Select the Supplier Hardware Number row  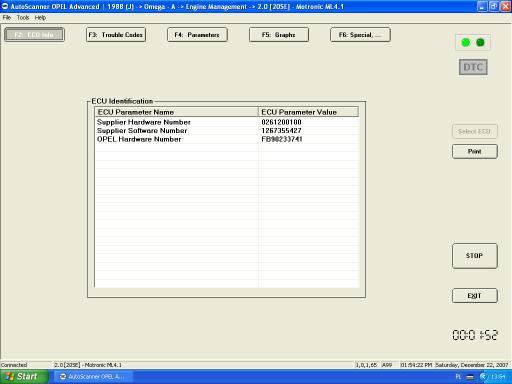pyautogui.click(x=227, y=122)
